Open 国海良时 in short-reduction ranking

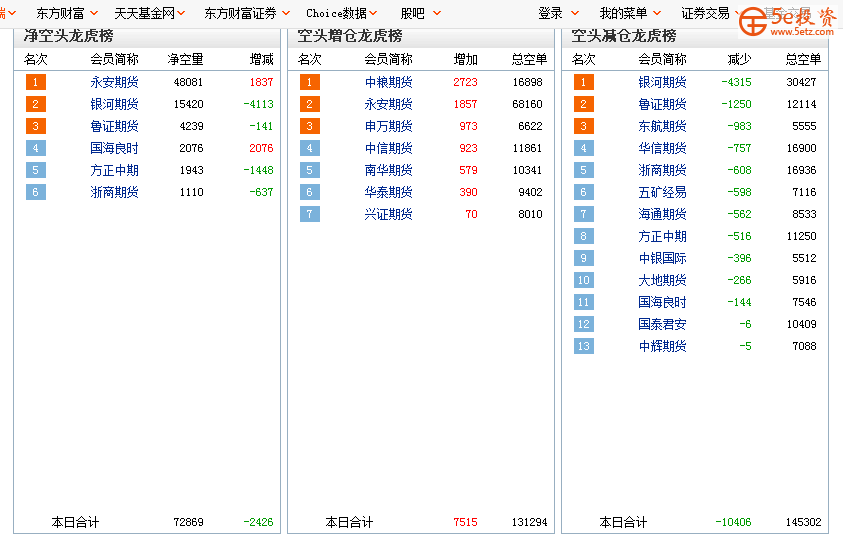(x=662, y=303)
